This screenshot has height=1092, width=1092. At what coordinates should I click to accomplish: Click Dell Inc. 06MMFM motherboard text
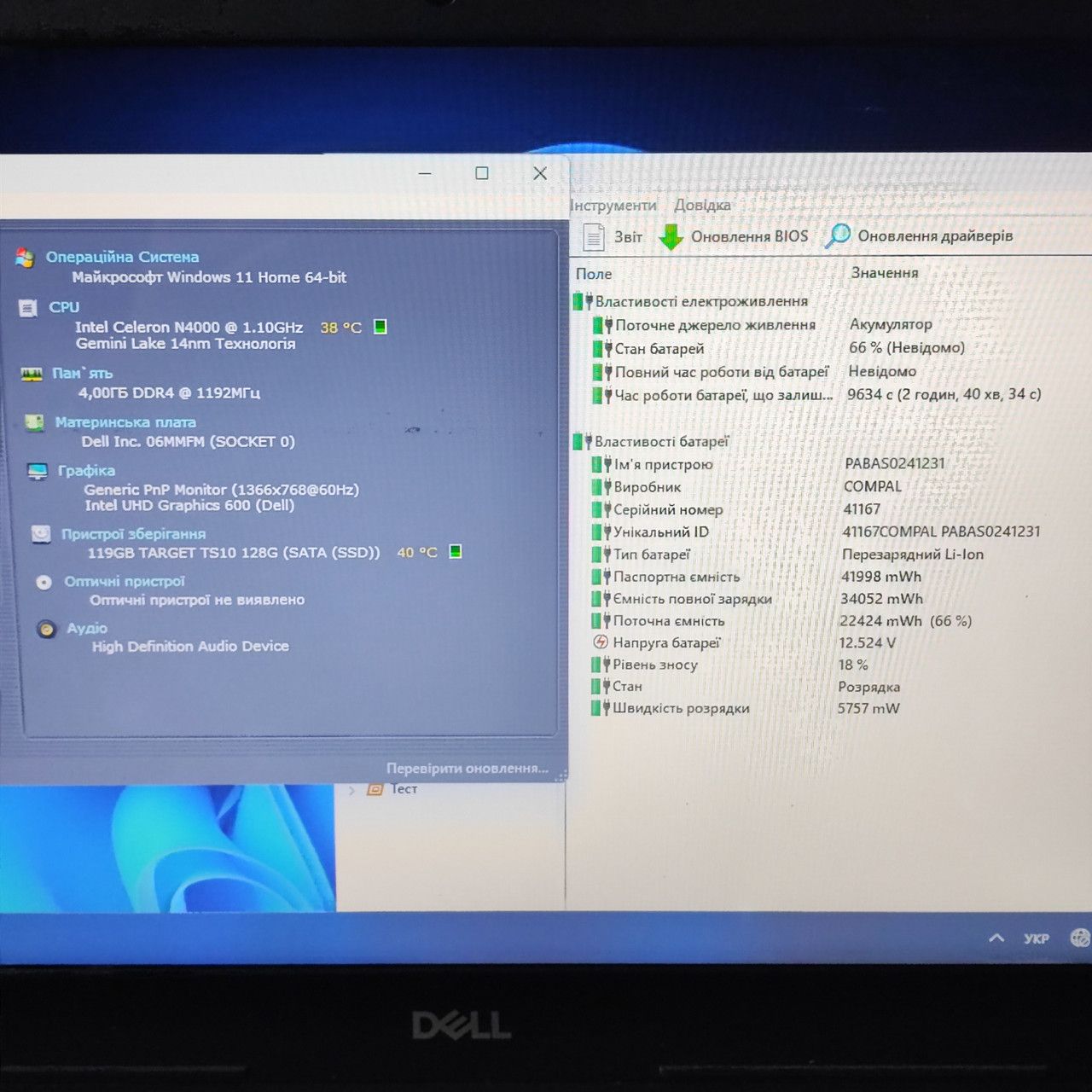[189, 441]
